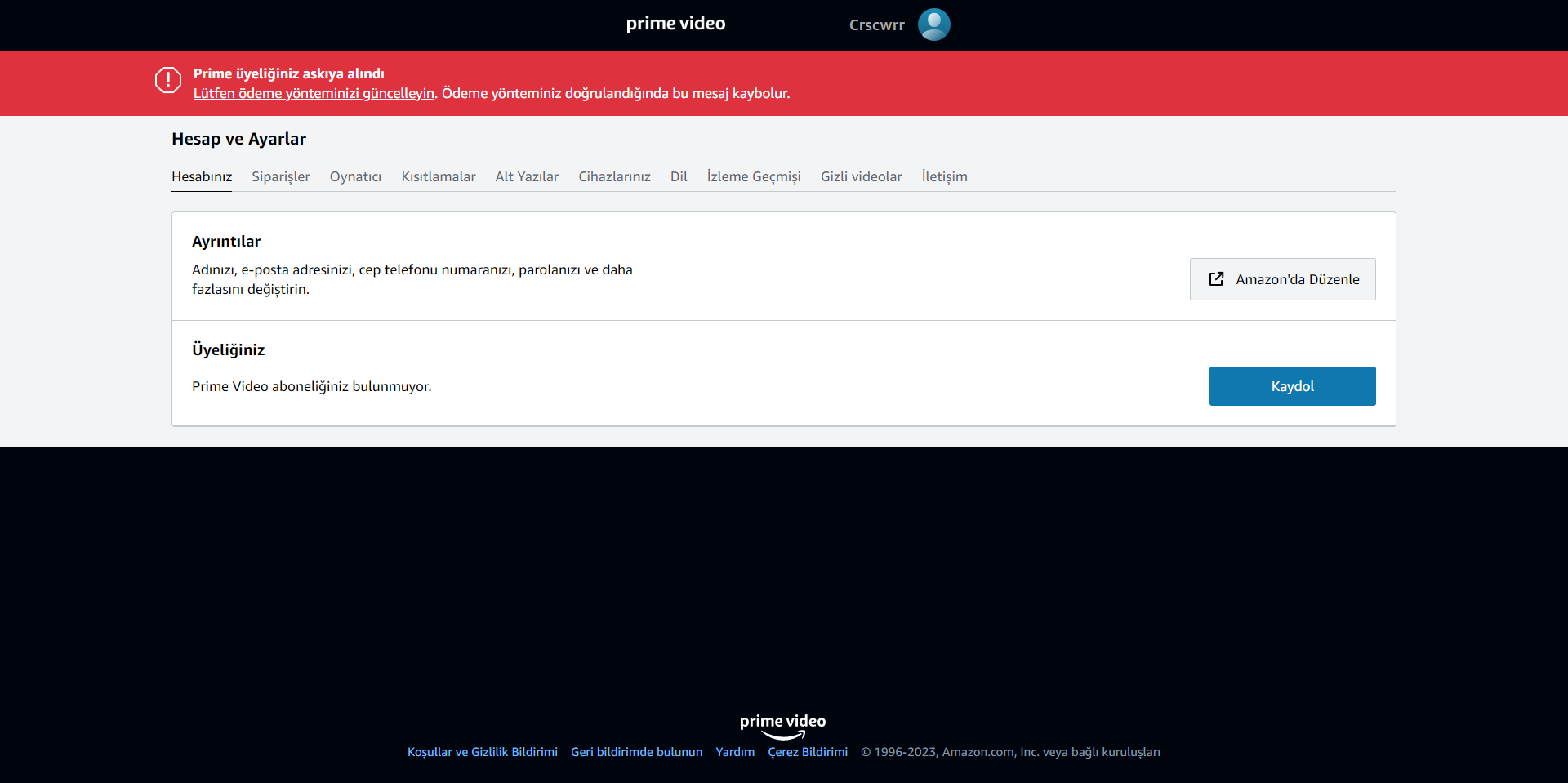
Task: Click the warning exclamation icon in the red banner
Action: pos(168,80)
